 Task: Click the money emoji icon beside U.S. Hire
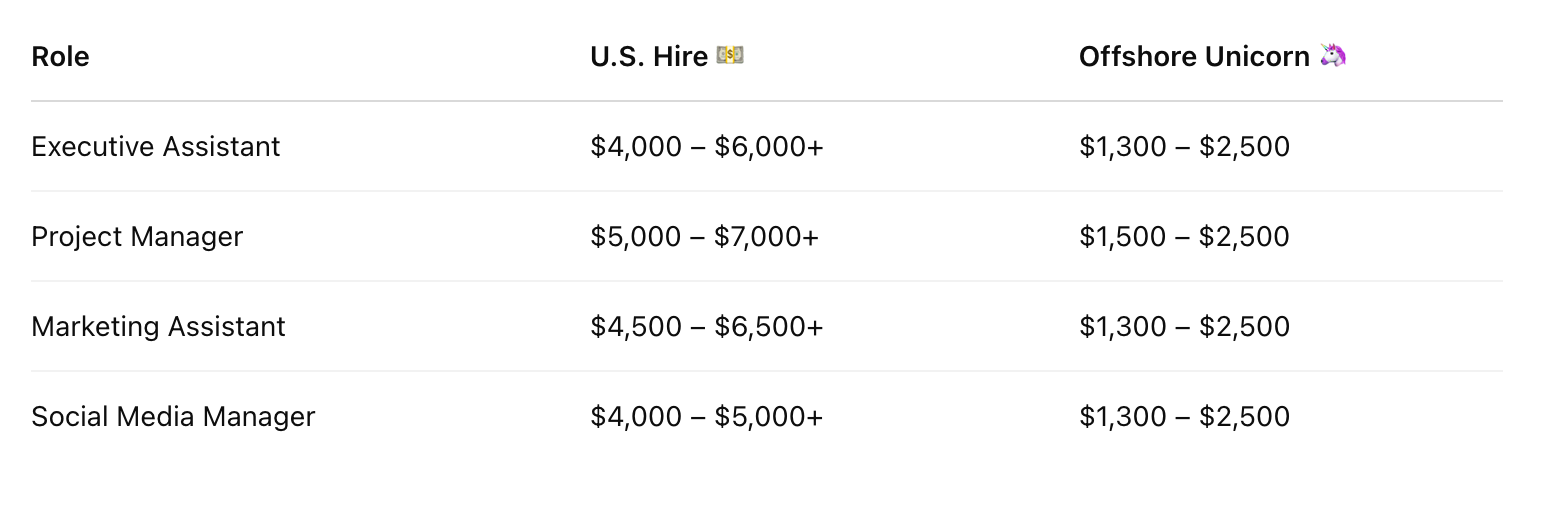coord(730,56)
